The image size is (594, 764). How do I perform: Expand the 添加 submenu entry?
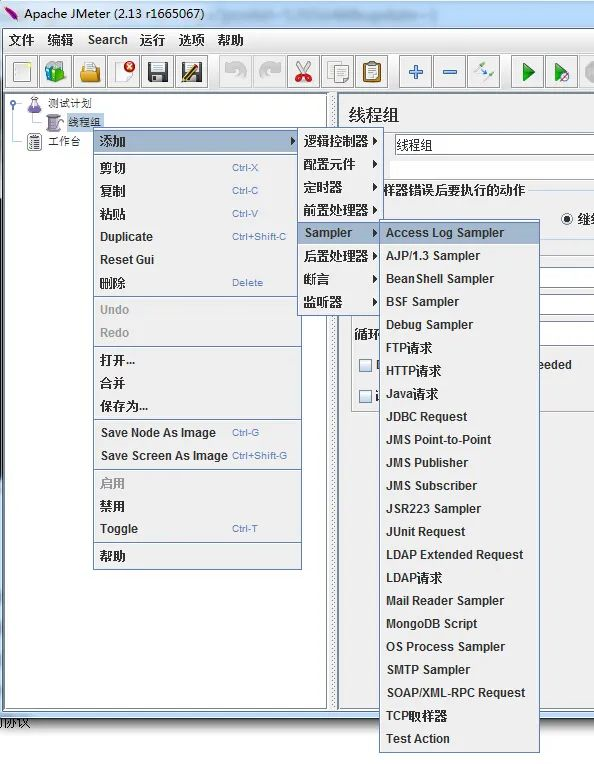pos(196,141)
